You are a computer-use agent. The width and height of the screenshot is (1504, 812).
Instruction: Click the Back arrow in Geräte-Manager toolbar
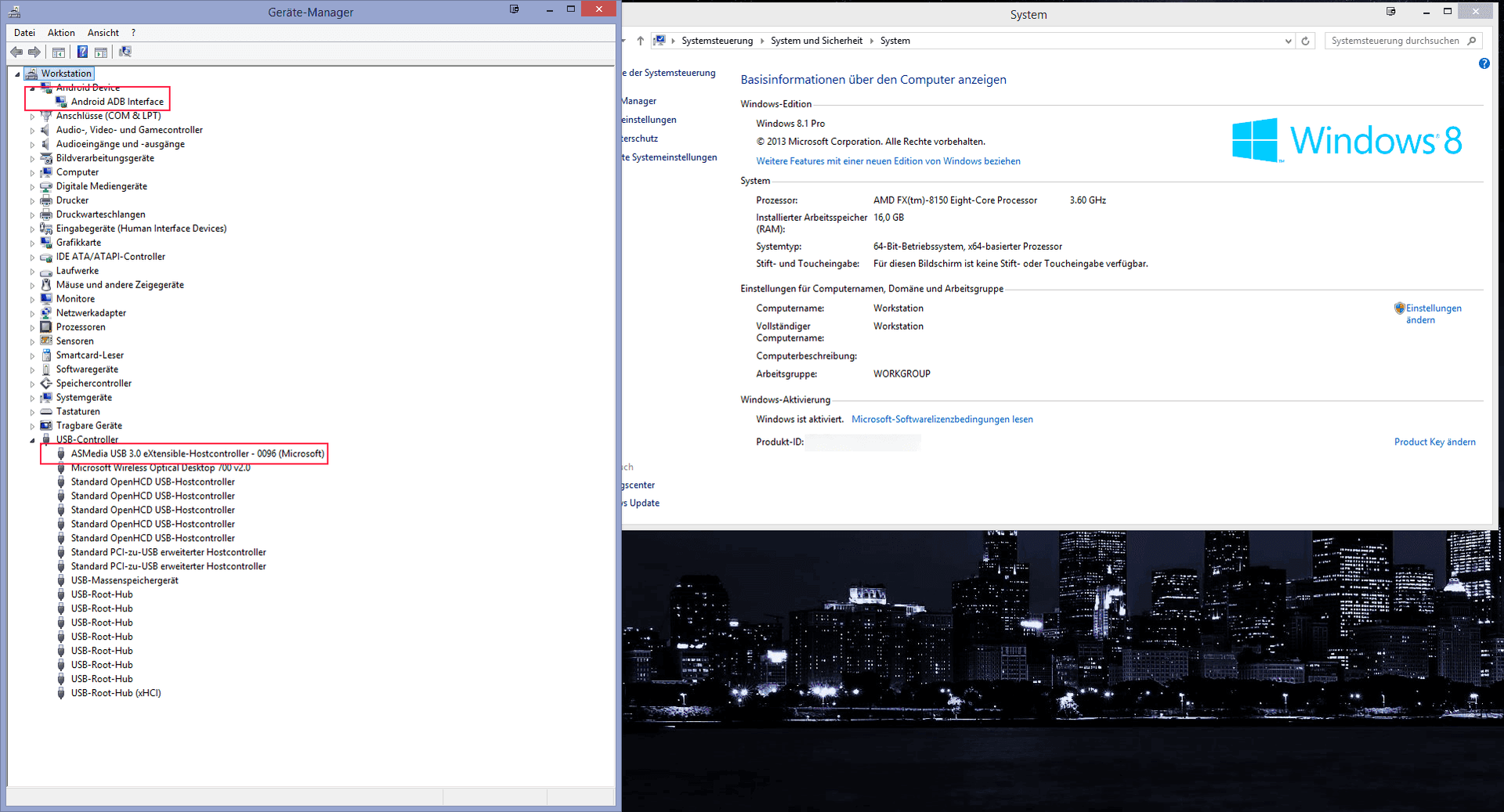(16, 52)
